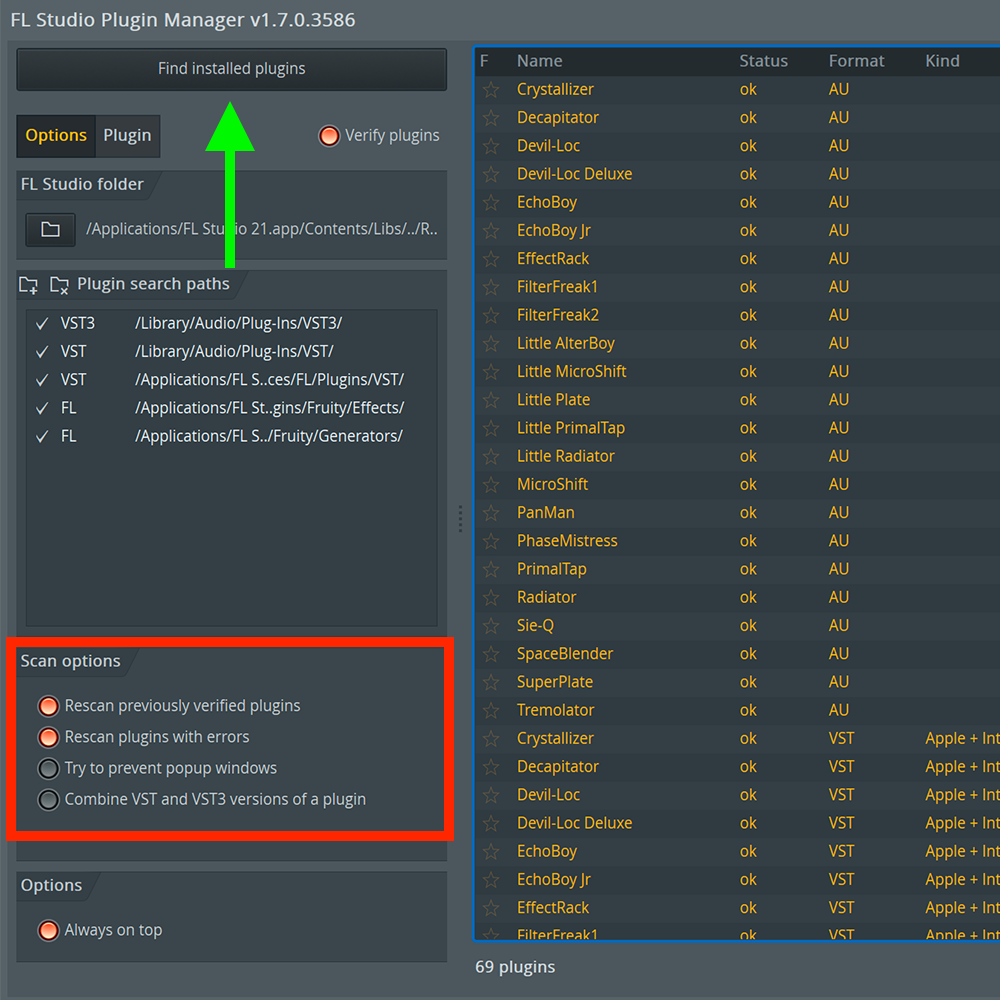This screenshot has height=1000, width=1000.
Task: Sort plugin list by Kind column
Action: (x=942, y=61)
